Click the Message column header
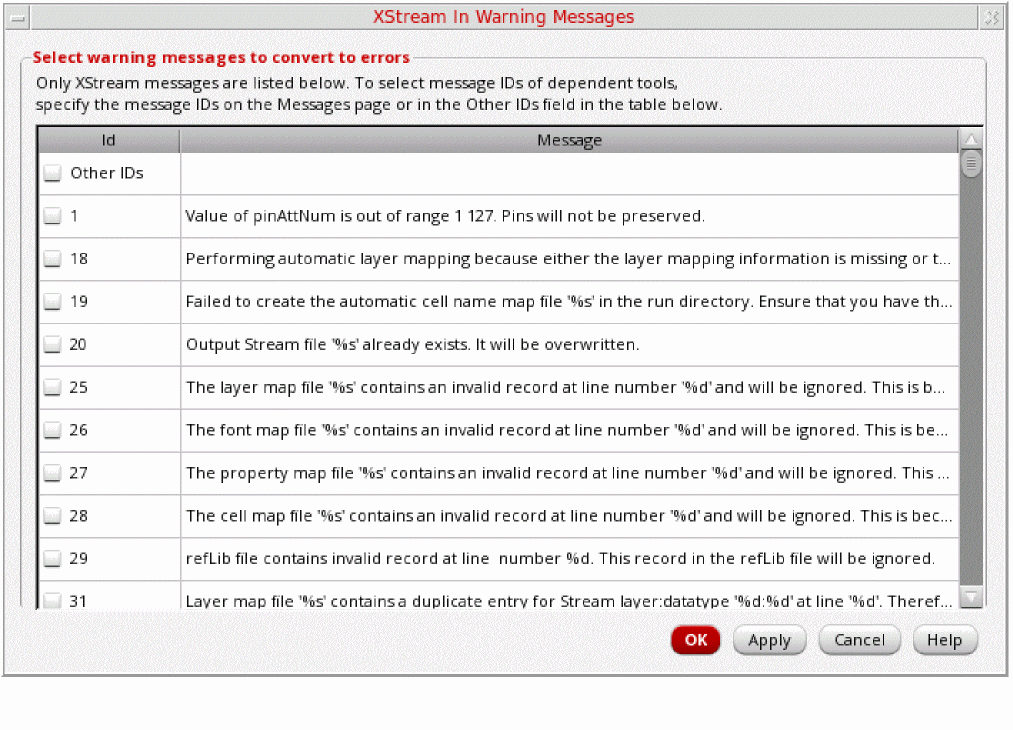 [569, 140]
